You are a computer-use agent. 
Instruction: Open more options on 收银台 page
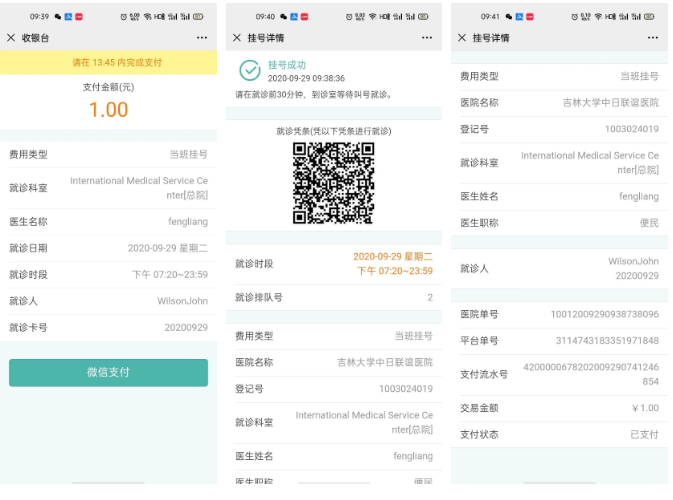[x=202, y=38]
